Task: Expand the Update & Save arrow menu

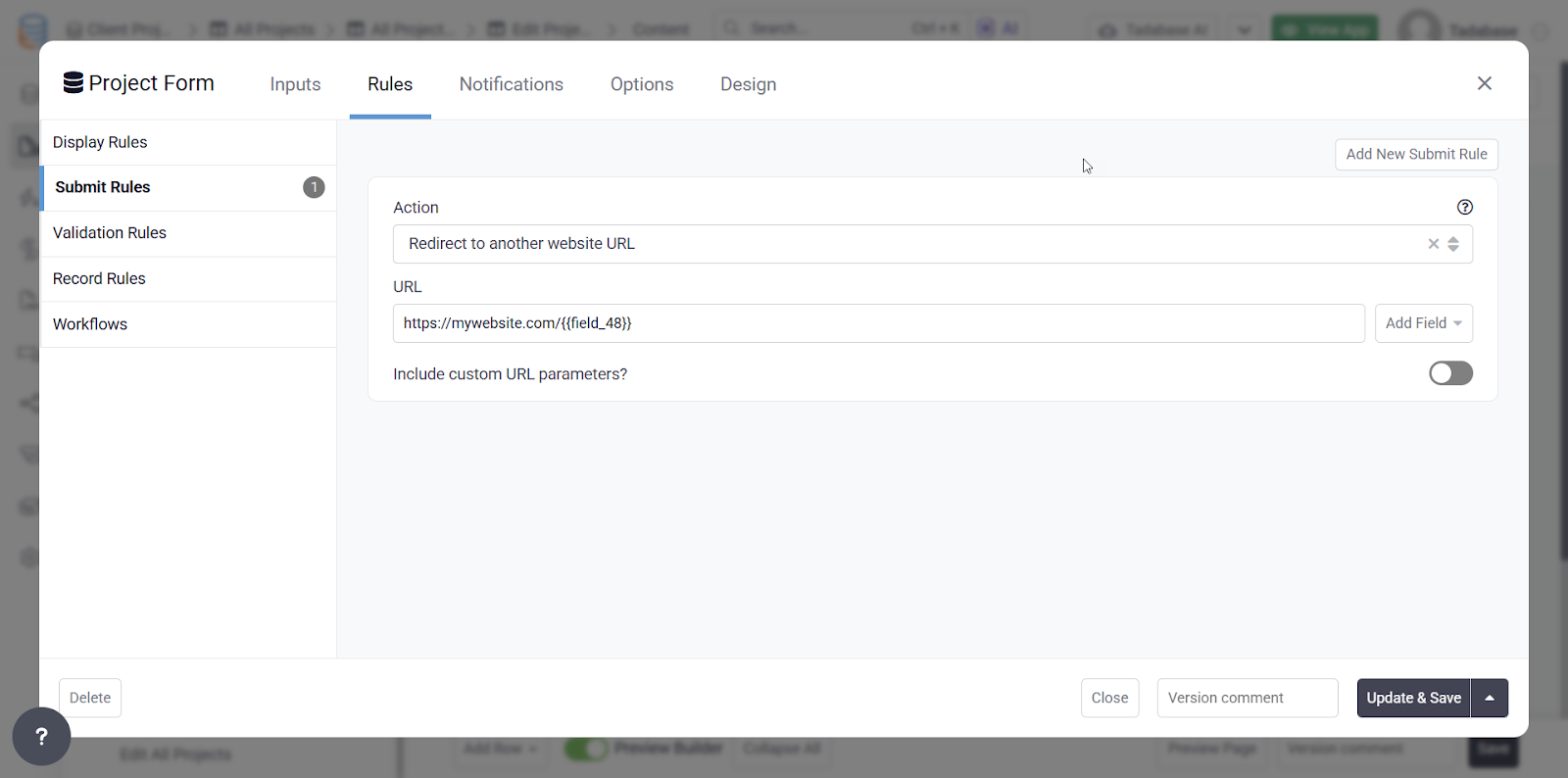Action: [x=1489, y=698]
